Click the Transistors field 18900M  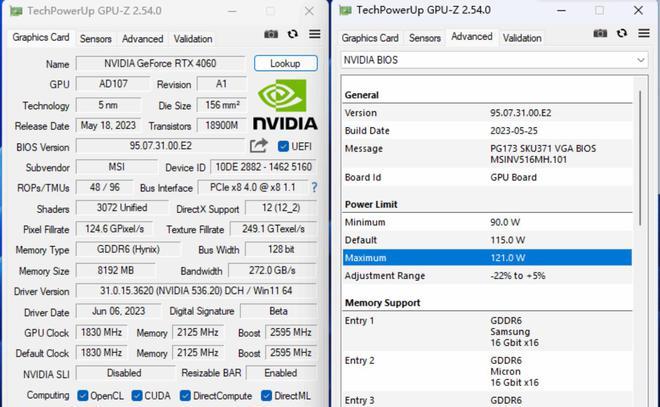point(222,125)
